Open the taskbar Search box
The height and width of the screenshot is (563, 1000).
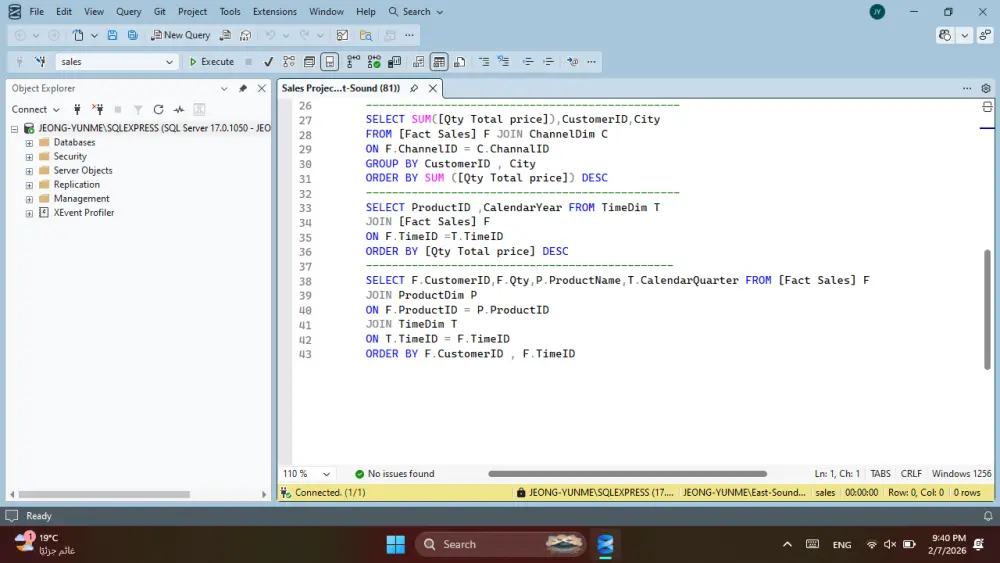(501, 545)
